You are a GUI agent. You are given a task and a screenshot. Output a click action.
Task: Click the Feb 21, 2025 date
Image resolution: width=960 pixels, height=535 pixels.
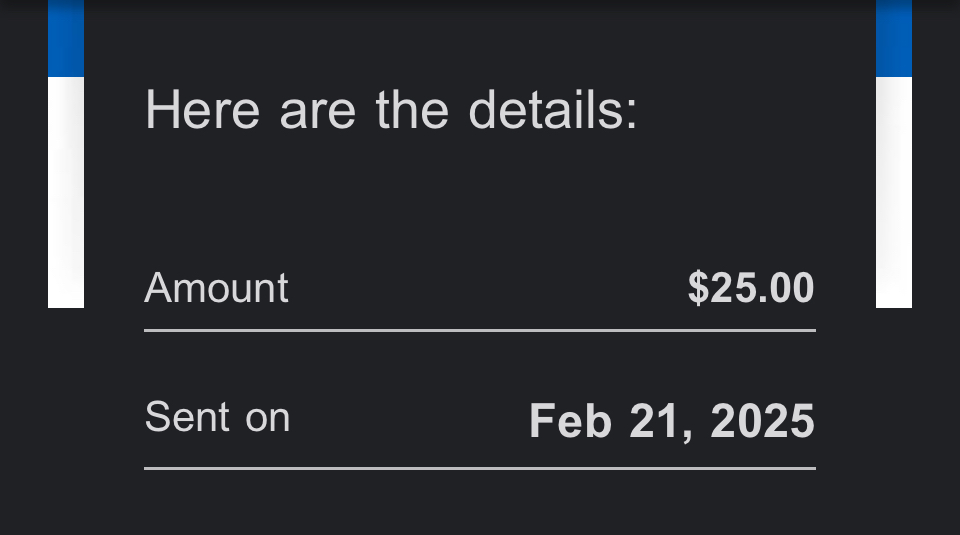coord(672,421)
